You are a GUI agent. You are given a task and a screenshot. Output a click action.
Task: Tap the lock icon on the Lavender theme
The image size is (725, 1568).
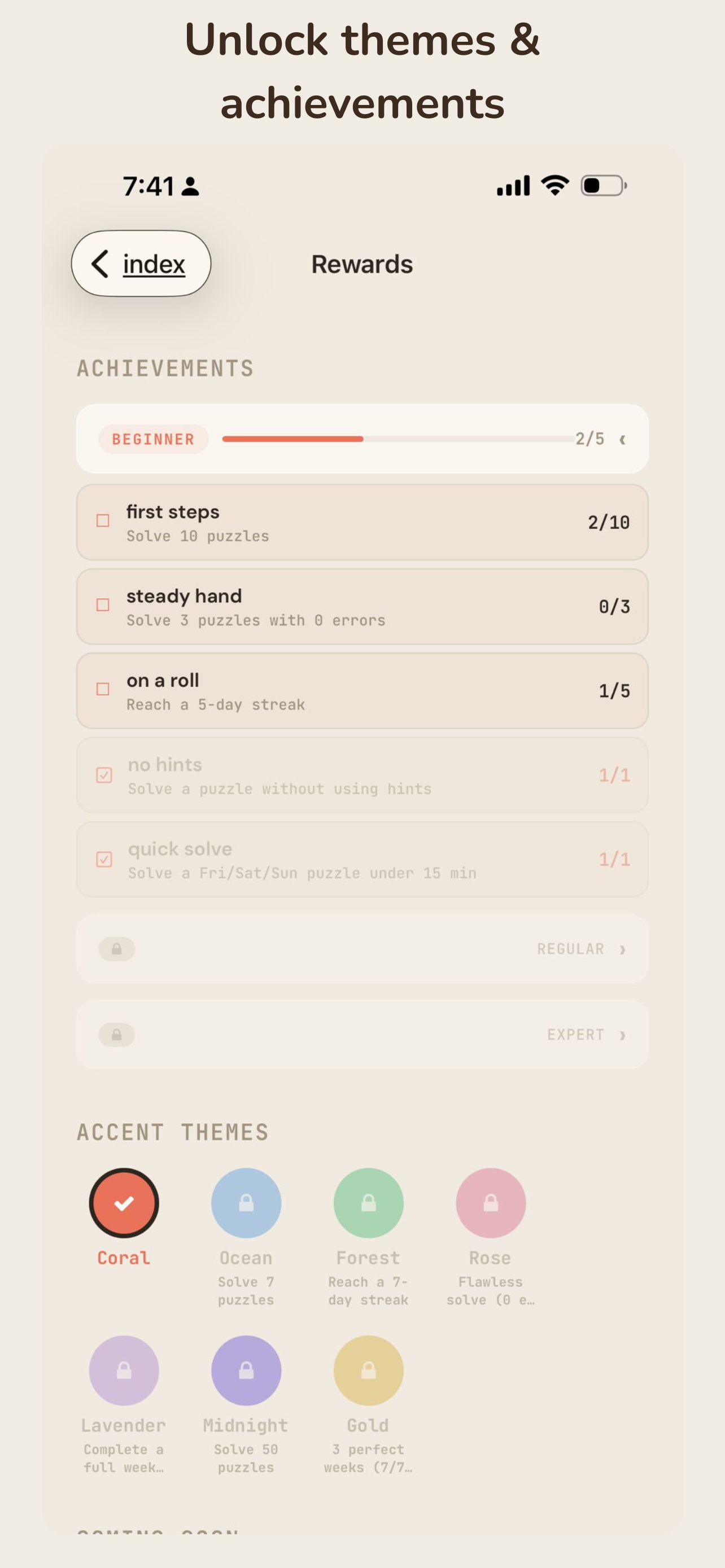[x=124, y=1370]
